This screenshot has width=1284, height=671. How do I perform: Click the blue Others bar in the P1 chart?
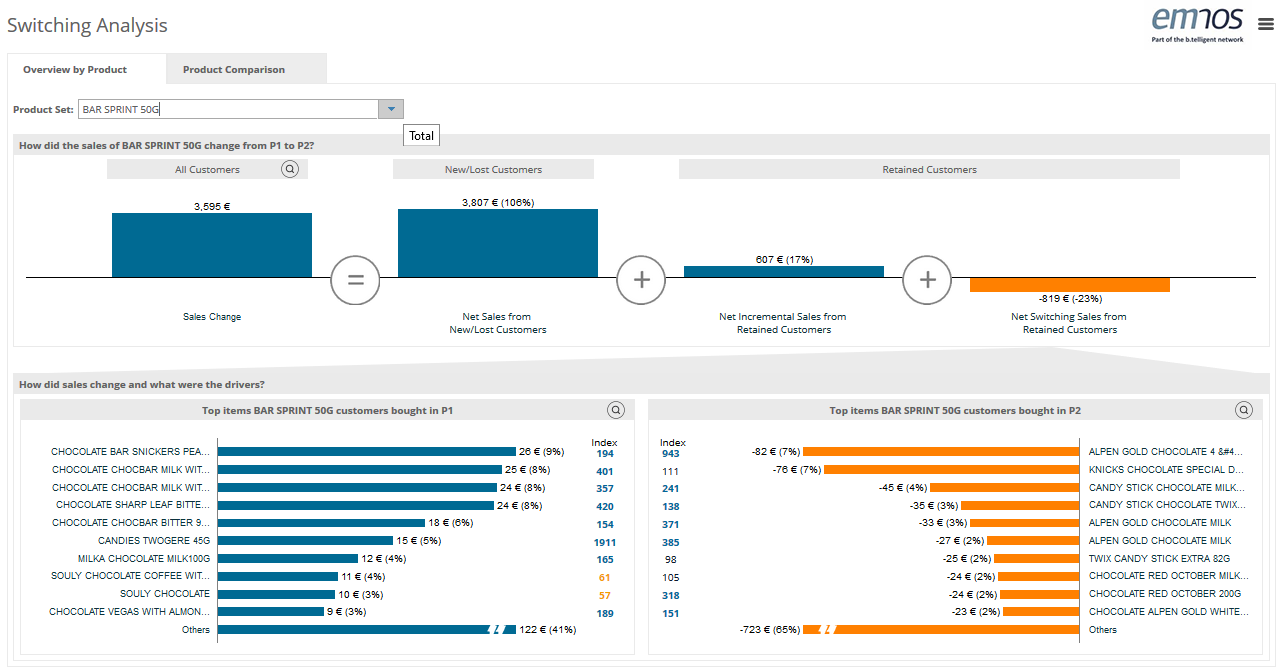[367, 630]
